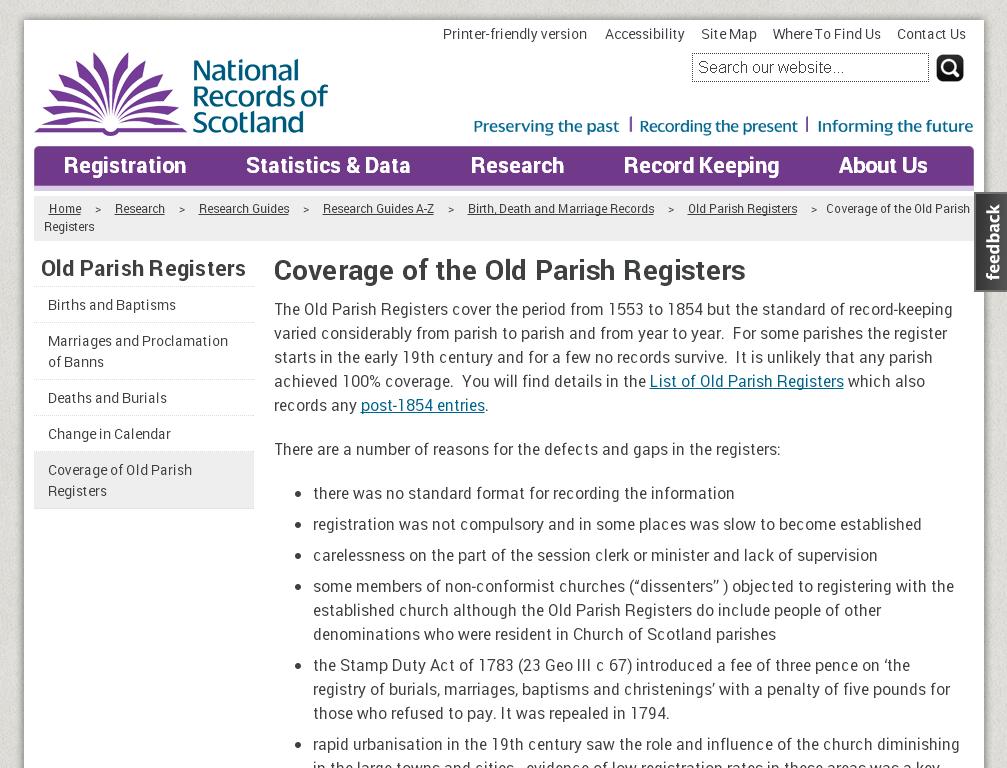Open Marriages and Proclamation of Banns page

pos(138,351)
